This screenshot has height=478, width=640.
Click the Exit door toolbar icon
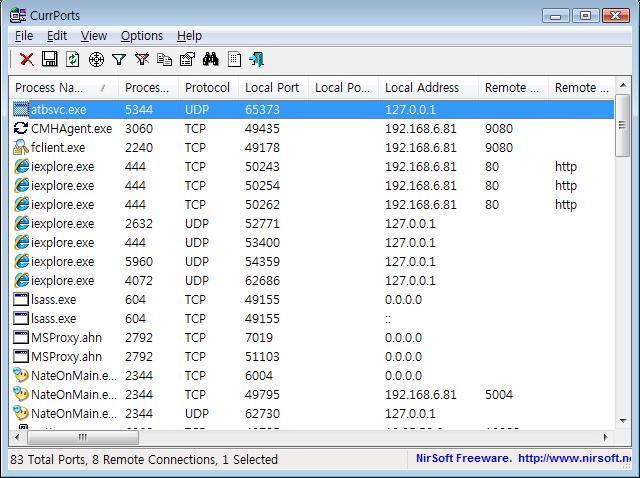click(257, 60)
